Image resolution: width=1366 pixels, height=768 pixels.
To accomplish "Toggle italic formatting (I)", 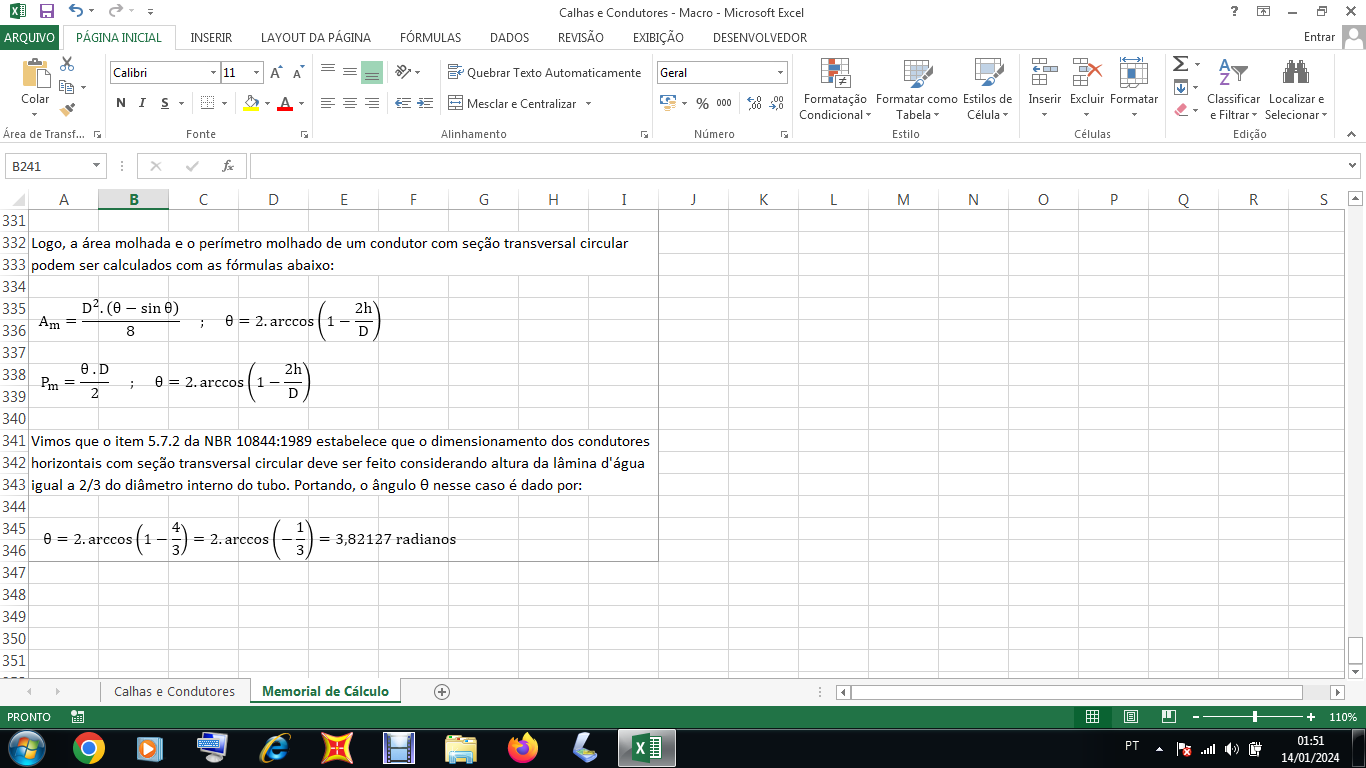I will coord(142,103).
